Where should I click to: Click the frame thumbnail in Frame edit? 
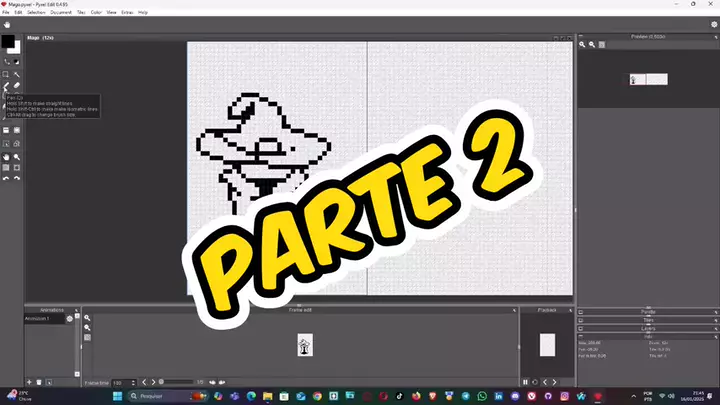click(304, 345)
